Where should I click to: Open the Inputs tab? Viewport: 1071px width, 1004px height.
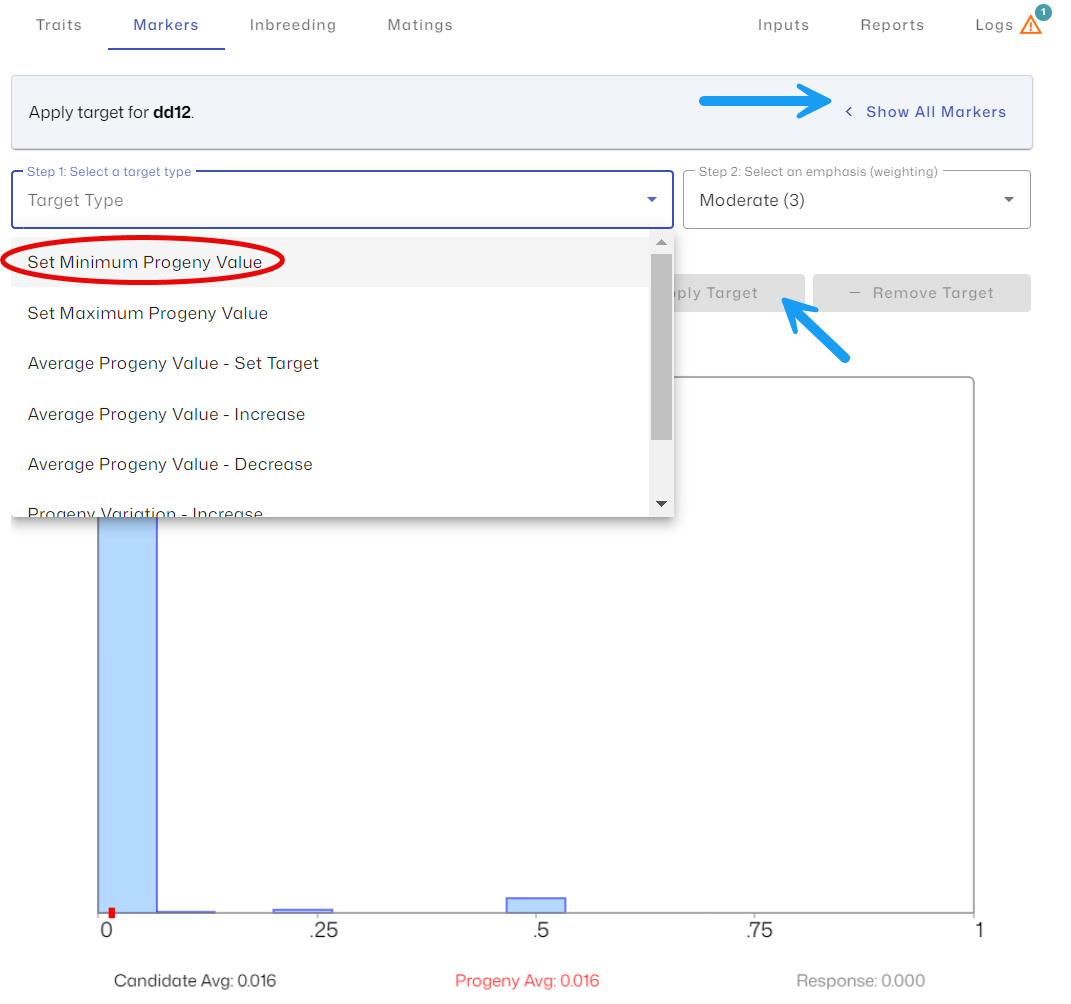(783, 25)
